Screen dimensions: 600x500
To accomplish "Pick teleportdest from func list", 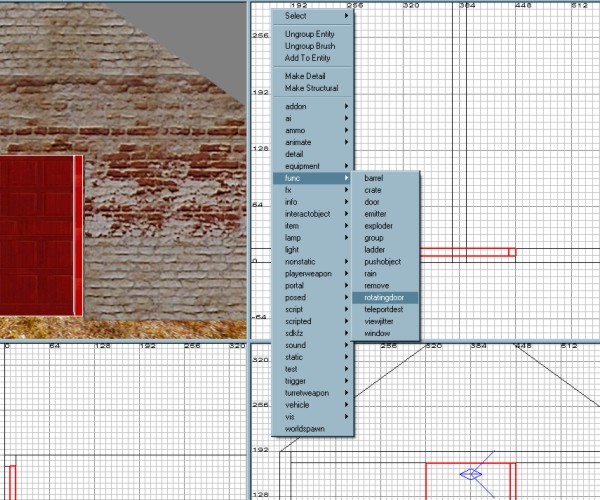I will [386, 309].
